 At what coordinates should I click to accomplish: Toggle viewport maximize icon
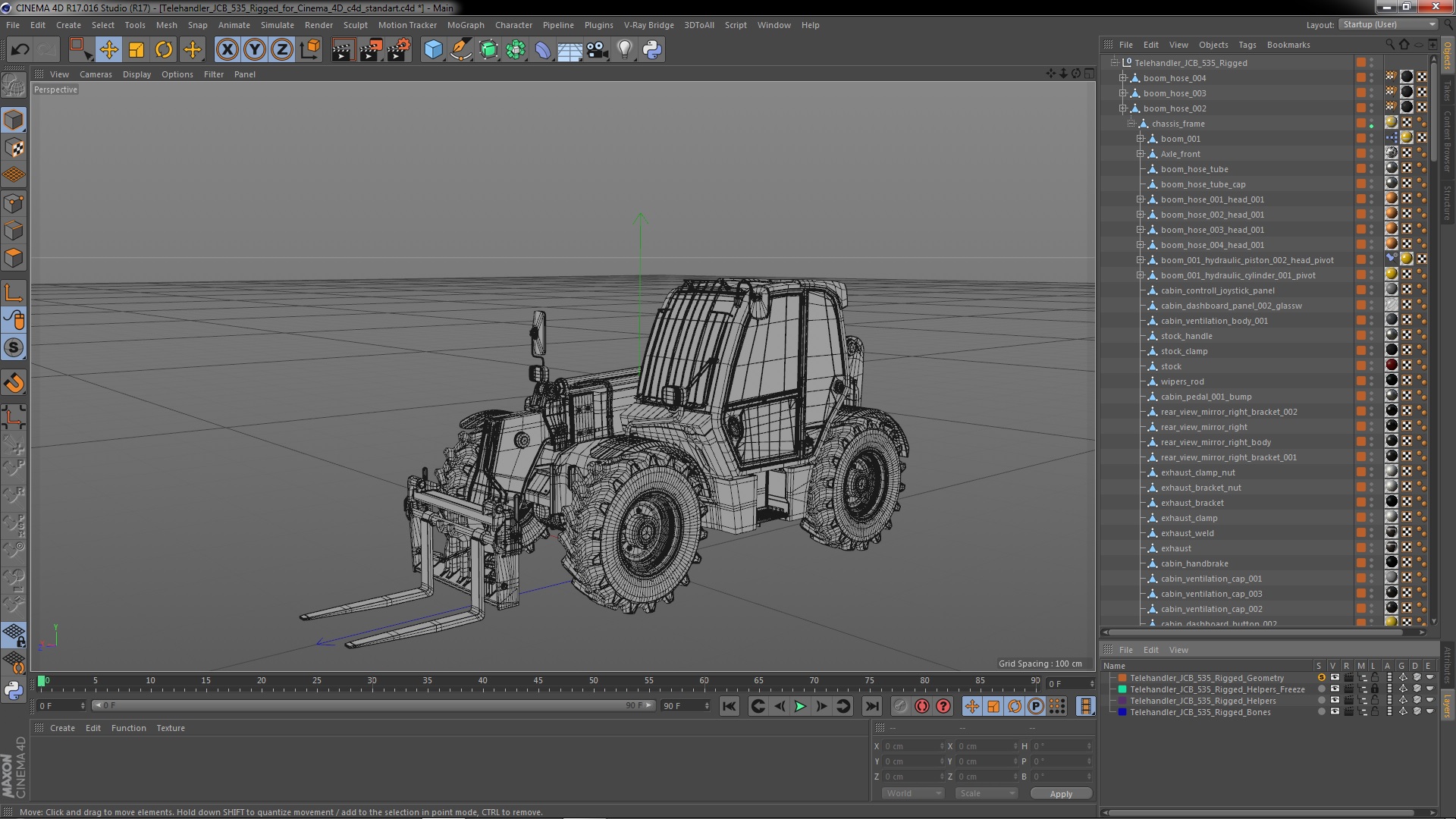[1089, 74]
